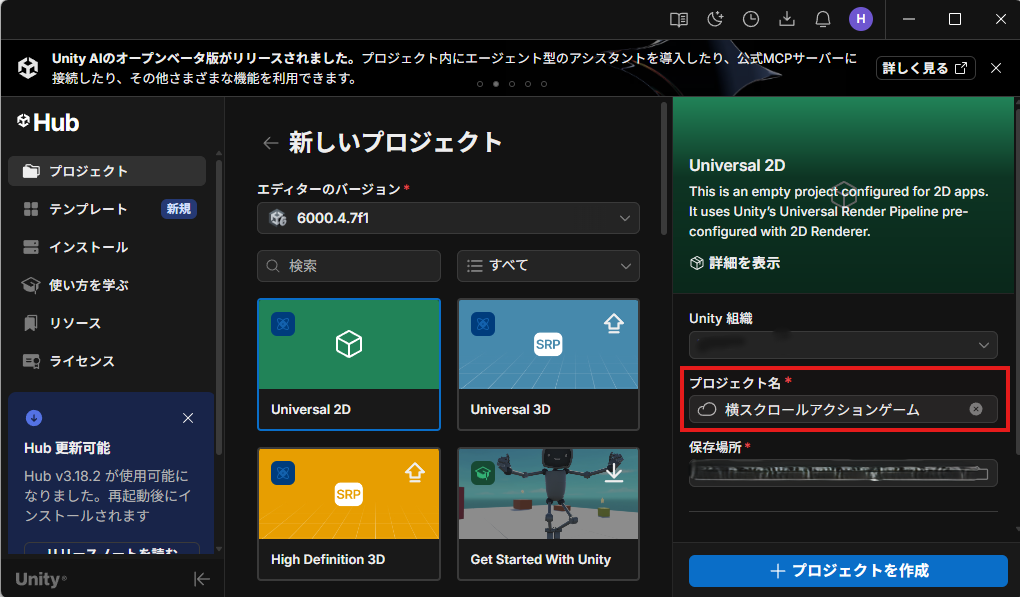The height and width of the screenshot is (597, 1020).
Task: Open the ライセンス sidebar item
Action: pos(107,361)
